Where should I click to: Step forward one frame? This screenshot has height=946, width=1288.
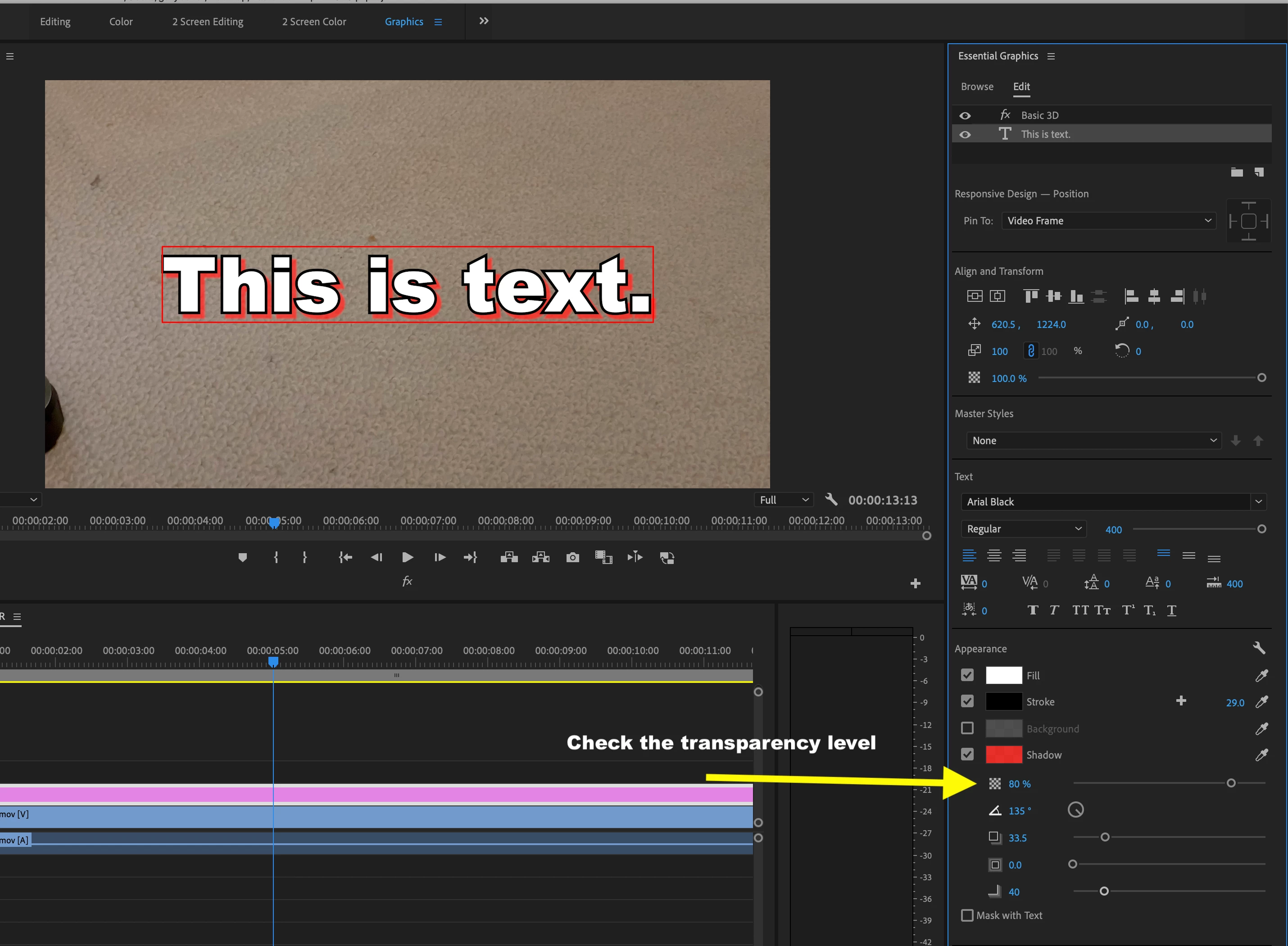440,557
